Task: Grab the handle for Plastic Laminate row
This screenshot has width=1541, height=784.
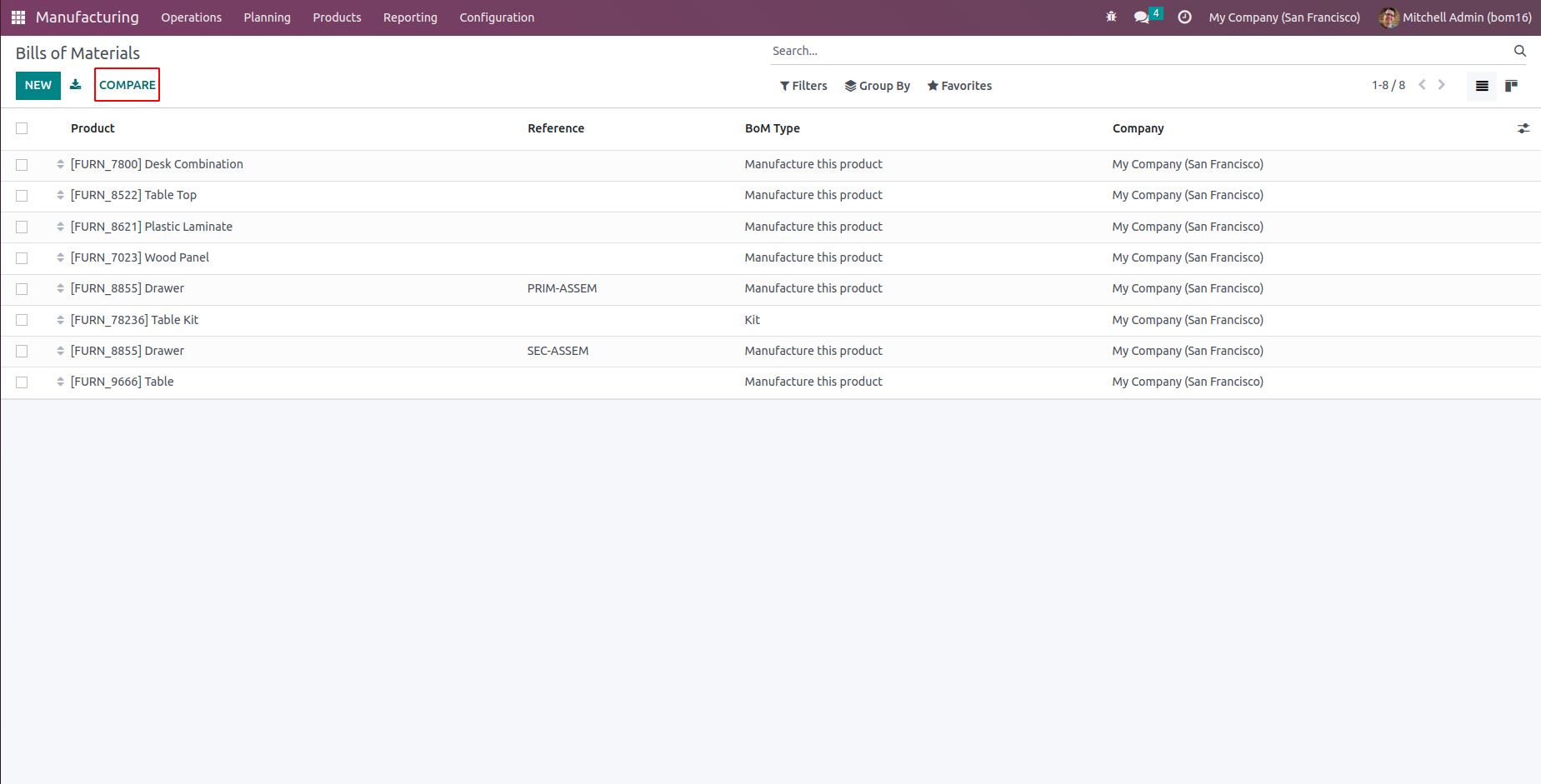Action: pos(60,227)
